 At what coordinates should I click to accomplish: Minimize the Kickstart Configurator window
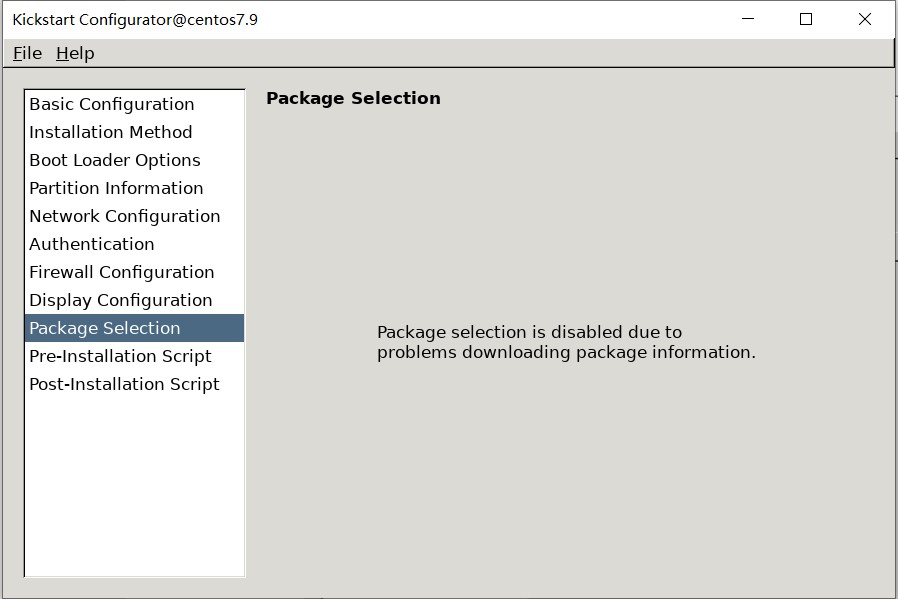point(748,19)
